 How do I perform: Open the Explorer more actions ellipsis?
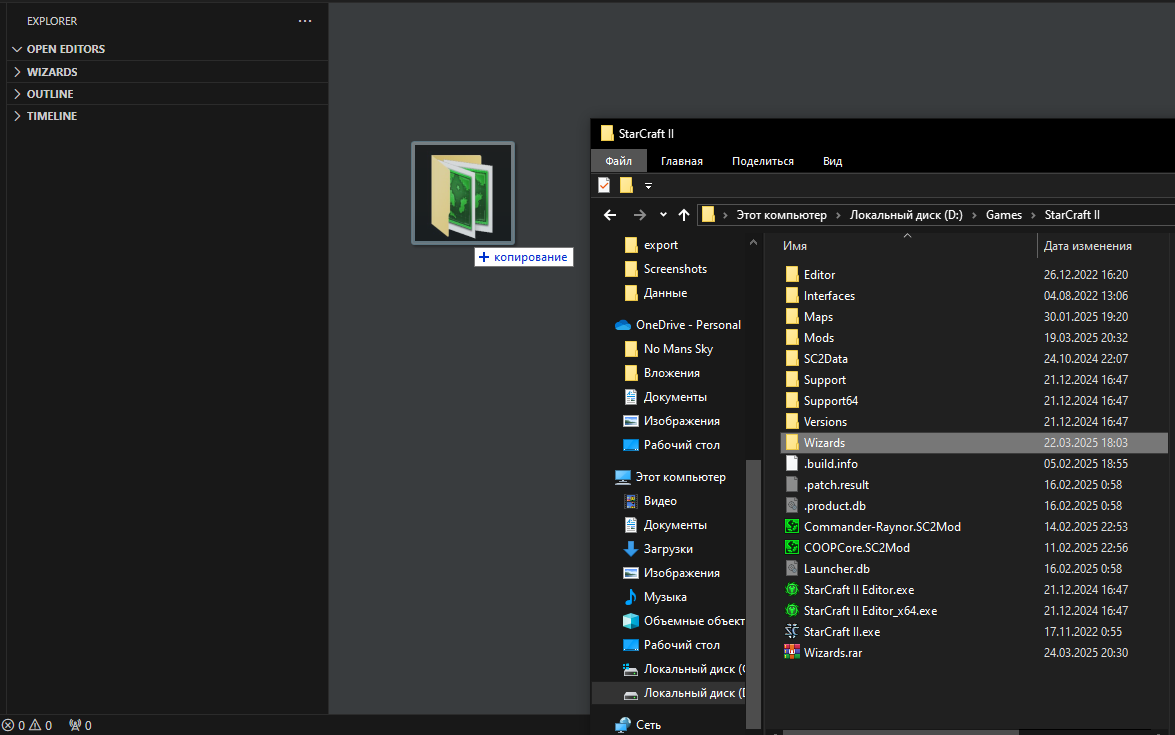click(x=305, y=21)
